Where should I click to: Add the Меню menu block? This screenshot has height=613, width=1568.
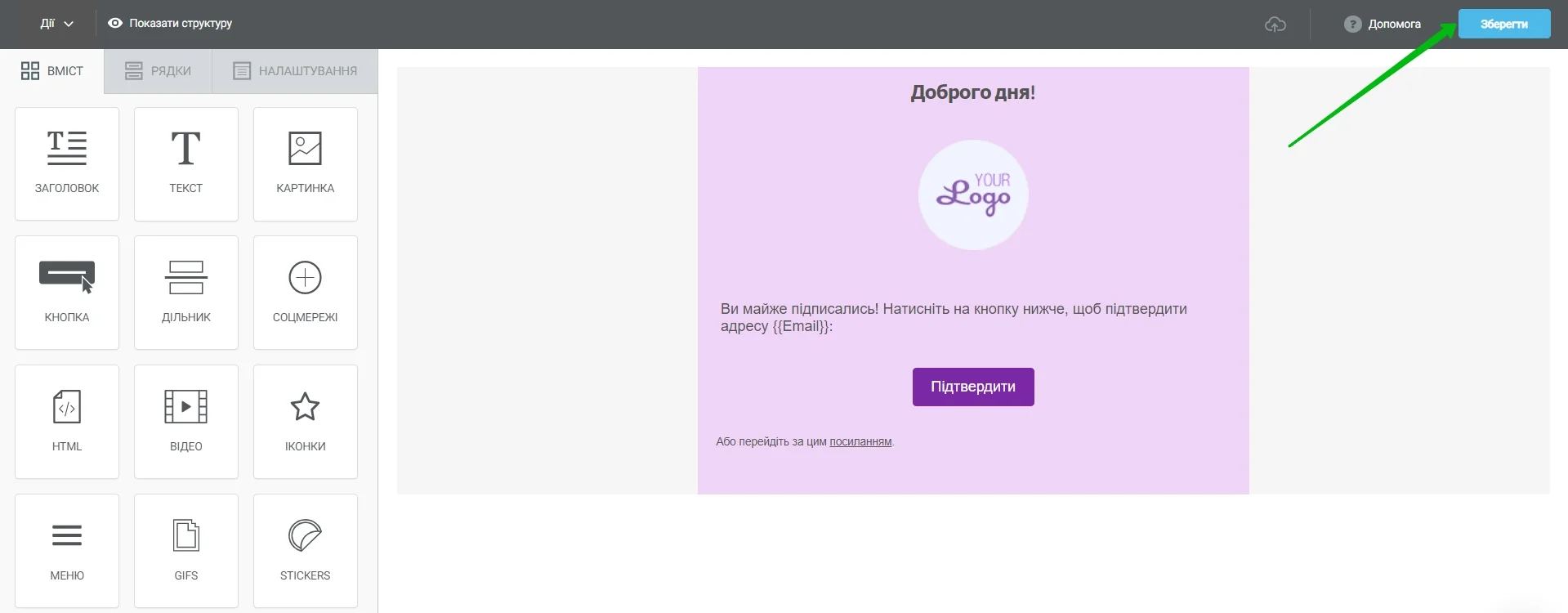point(67,551)
